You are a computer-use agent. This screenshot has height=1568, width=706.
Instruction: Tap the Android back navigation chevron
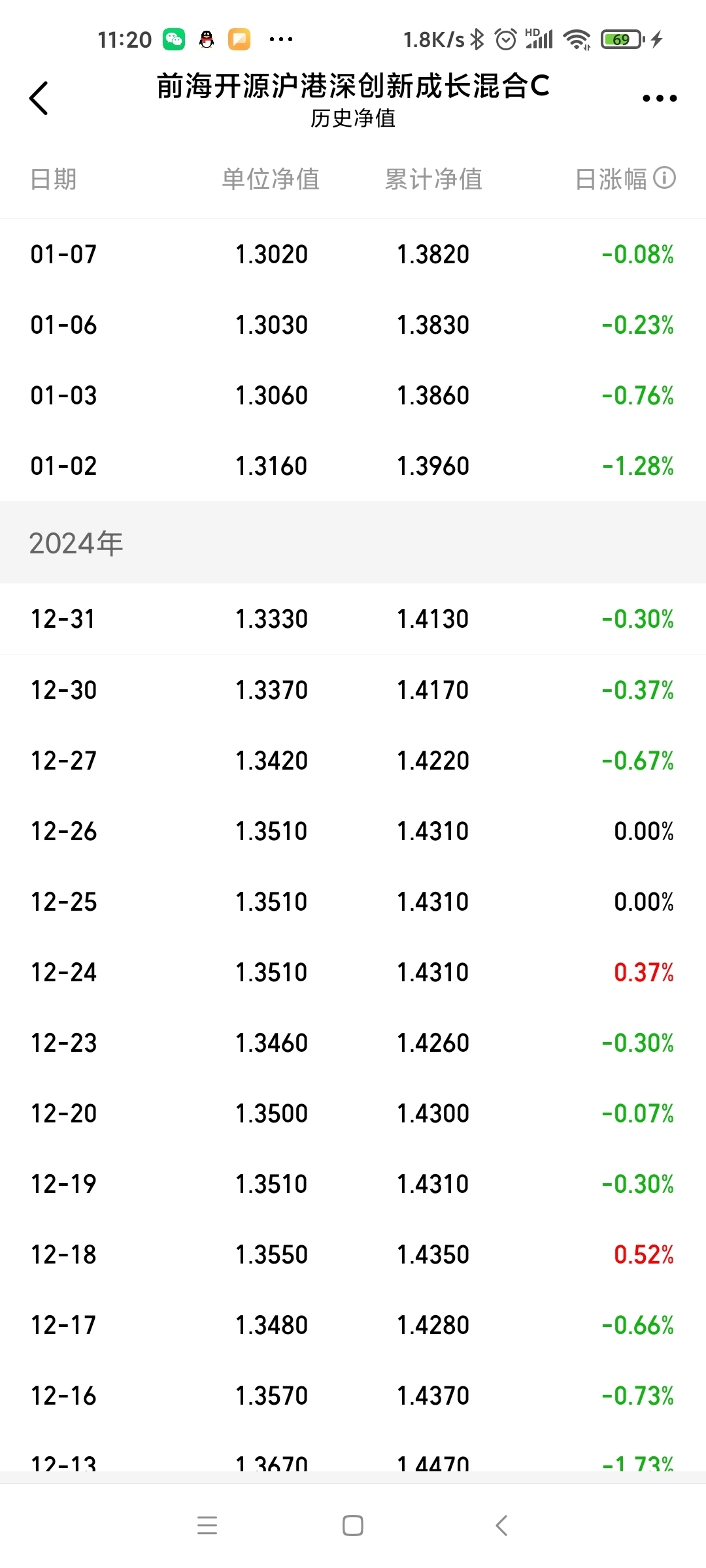(501, 1526)
